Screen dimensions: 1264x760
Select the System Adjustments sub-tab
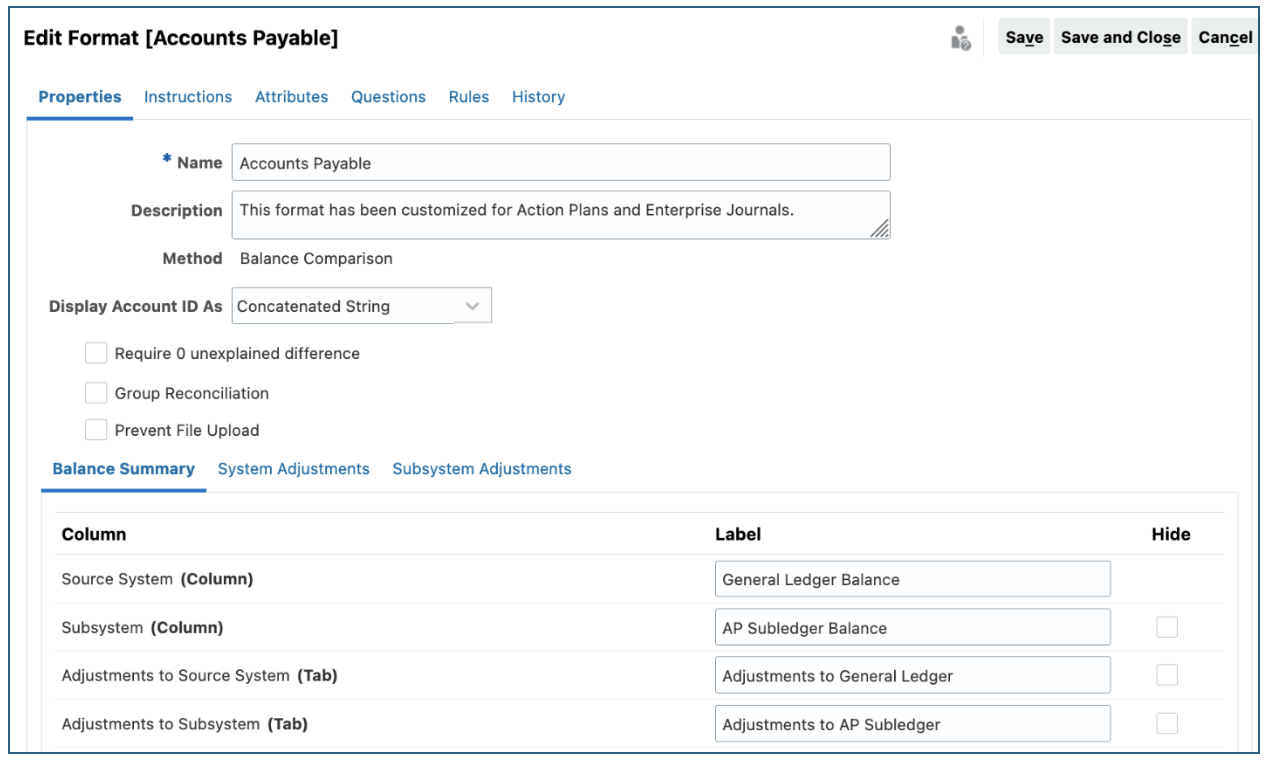(293, 469)
